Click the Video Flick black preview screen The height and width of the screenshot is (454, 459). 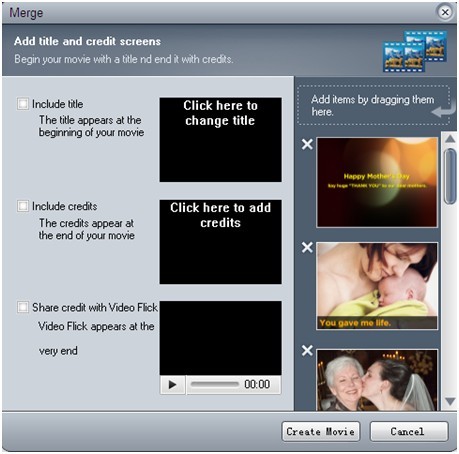(x=220, y=338)
